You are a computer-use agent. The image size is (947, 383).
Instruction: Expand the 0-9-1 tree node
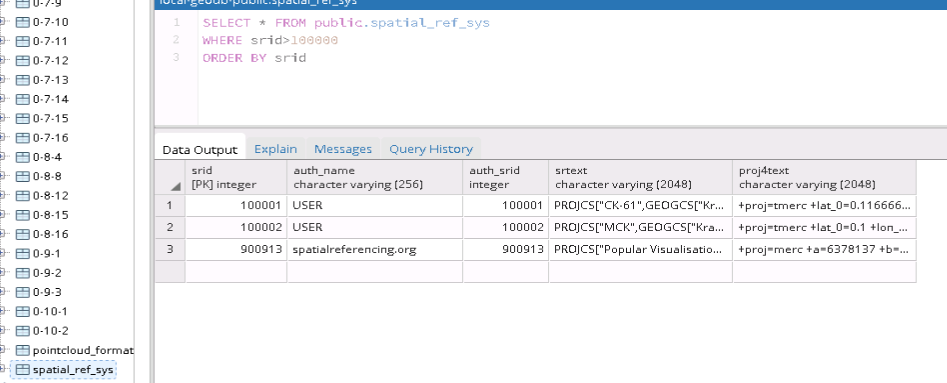pos(2,254)
